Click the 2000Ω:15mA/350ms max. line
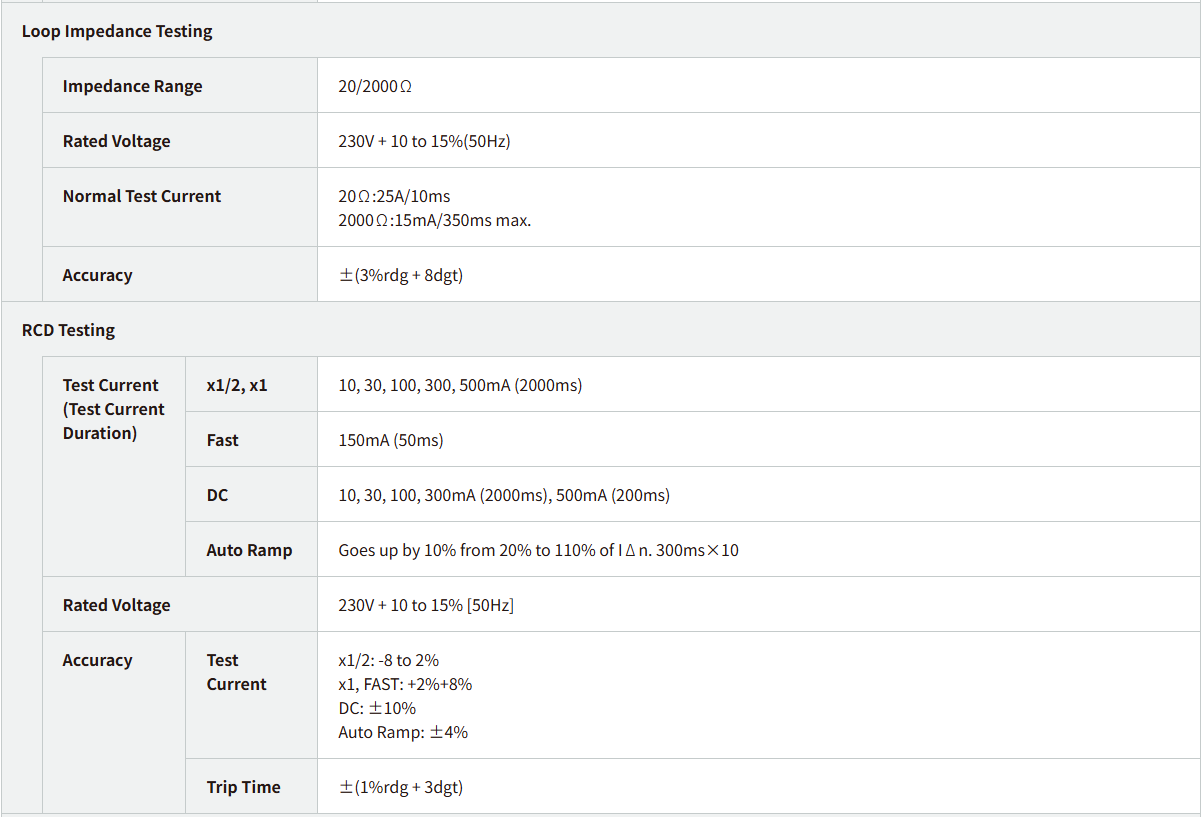The height and width of the screenshot is (817, 1204). pos(434,220)
